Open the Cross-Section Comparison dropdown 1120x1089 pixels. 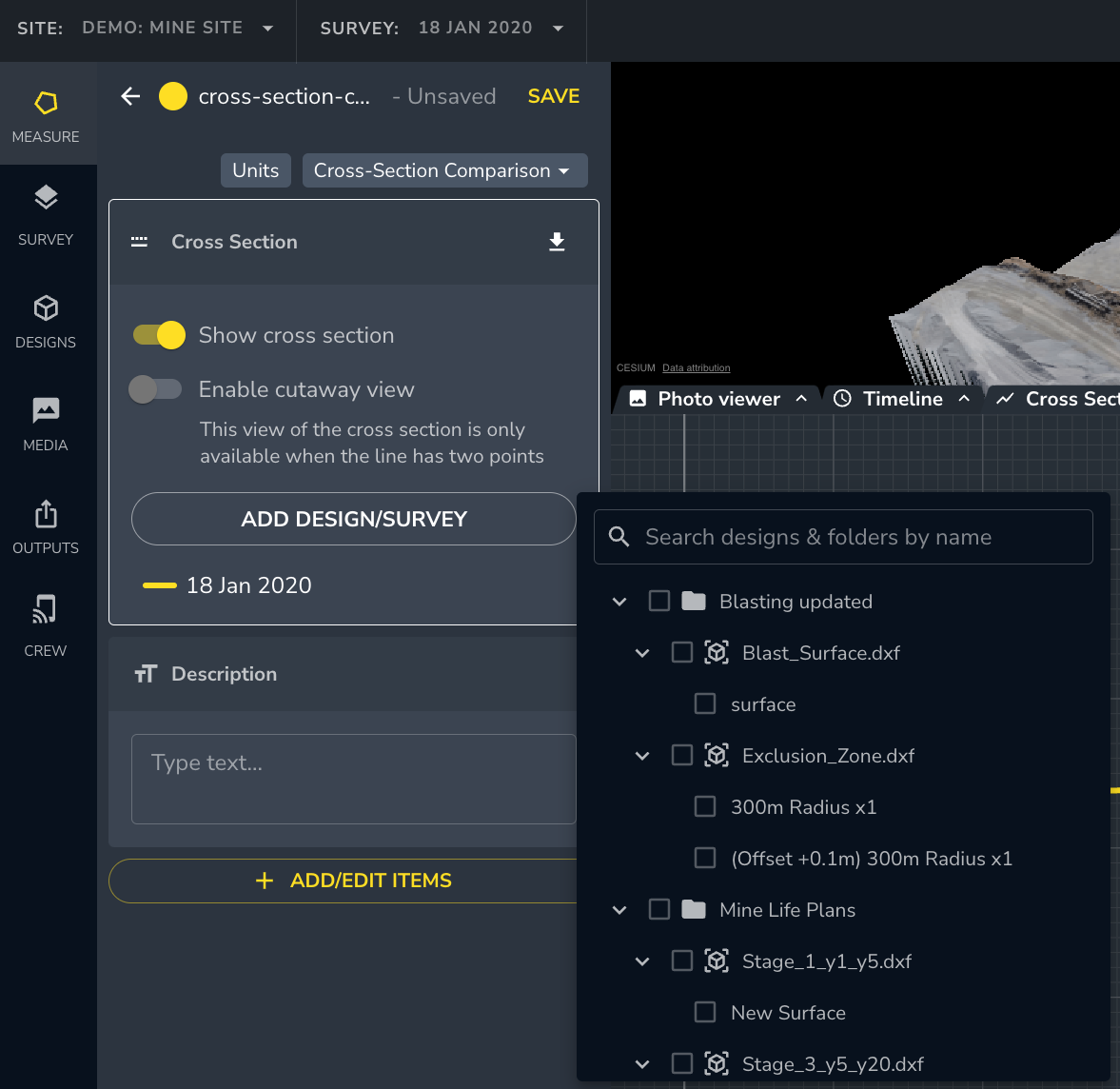[444, 170]
